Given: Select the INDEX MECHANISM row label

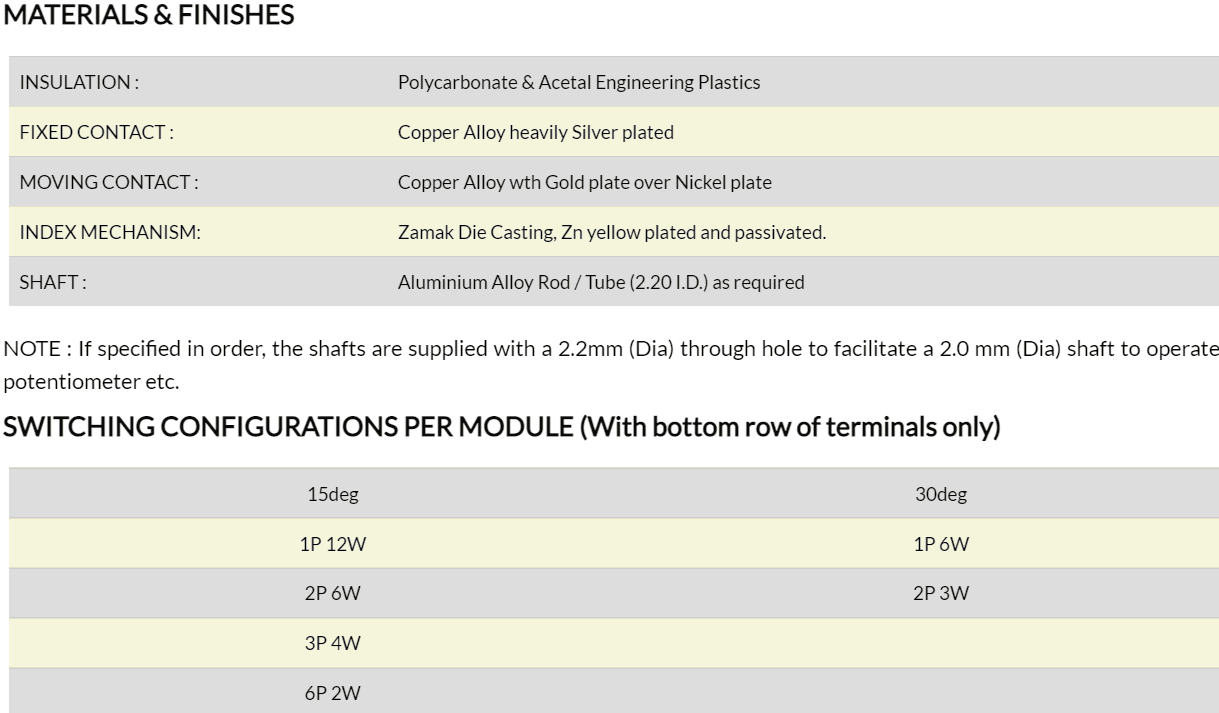Looking at the screenshot, I should point(110,232).
